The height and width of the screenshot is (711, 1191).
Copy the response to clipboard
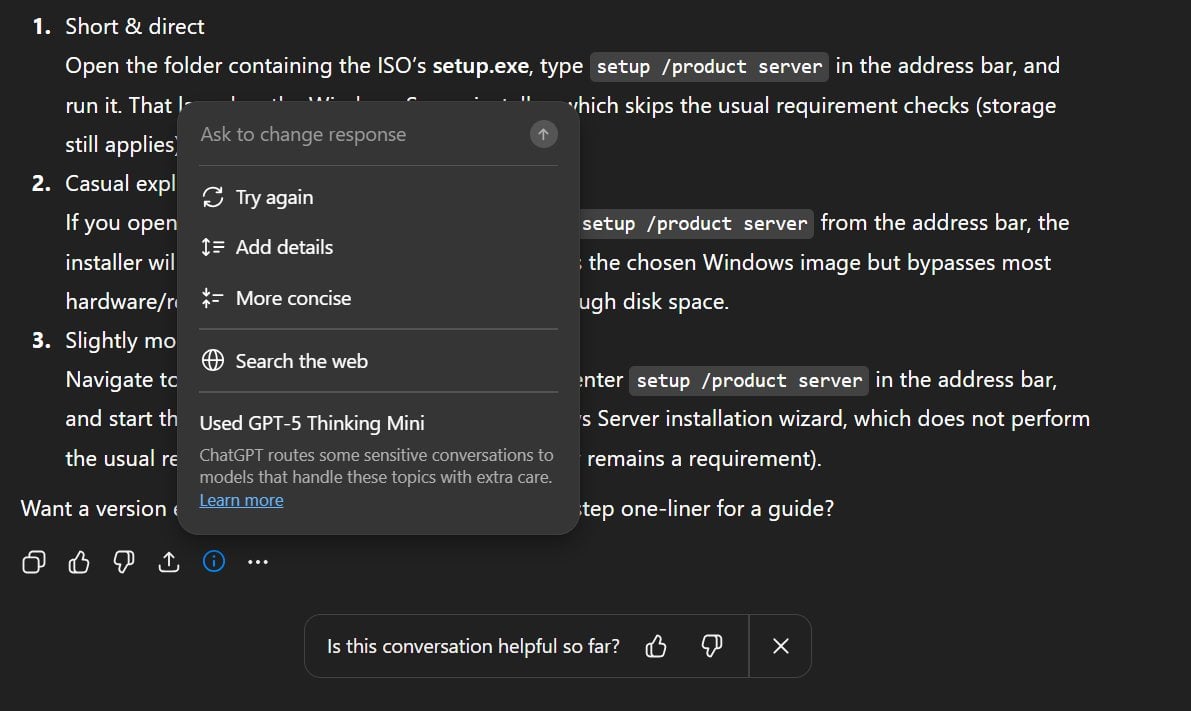[33, 561]
